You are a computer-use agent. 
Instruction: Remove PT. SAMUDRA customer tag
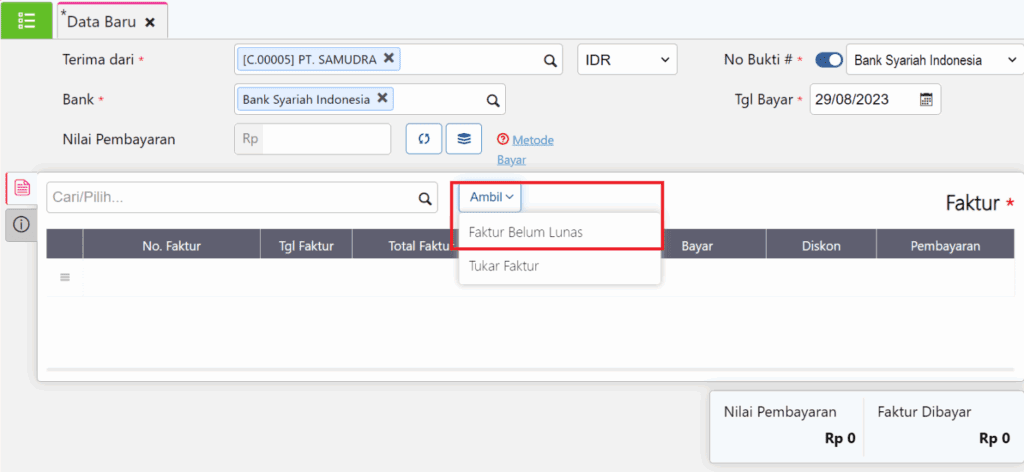click(x=389, y=58)
